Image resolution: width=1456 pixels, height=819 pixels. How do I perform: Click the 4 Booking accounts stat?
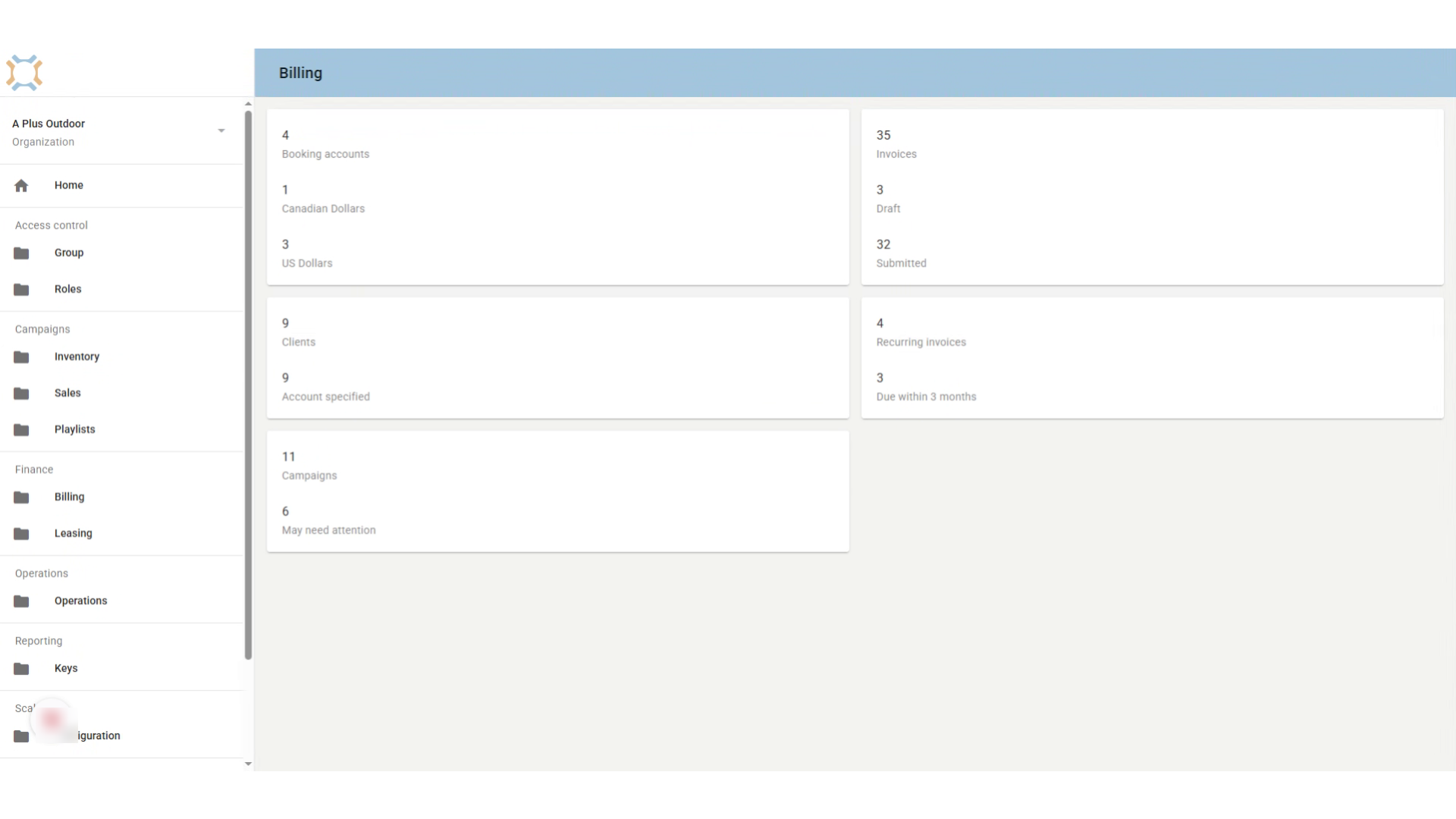point(325,144)
